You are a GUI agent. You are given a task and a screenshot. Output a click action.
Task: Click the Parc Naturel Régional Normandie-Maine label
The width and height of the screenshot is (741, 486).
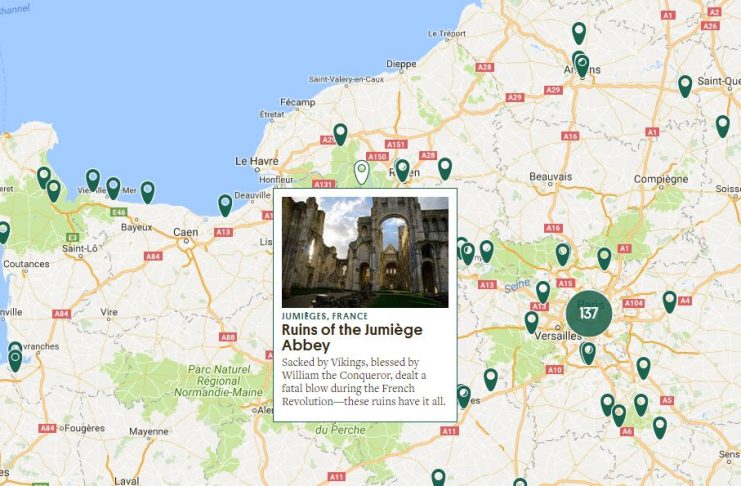click(x=218, y=381)
